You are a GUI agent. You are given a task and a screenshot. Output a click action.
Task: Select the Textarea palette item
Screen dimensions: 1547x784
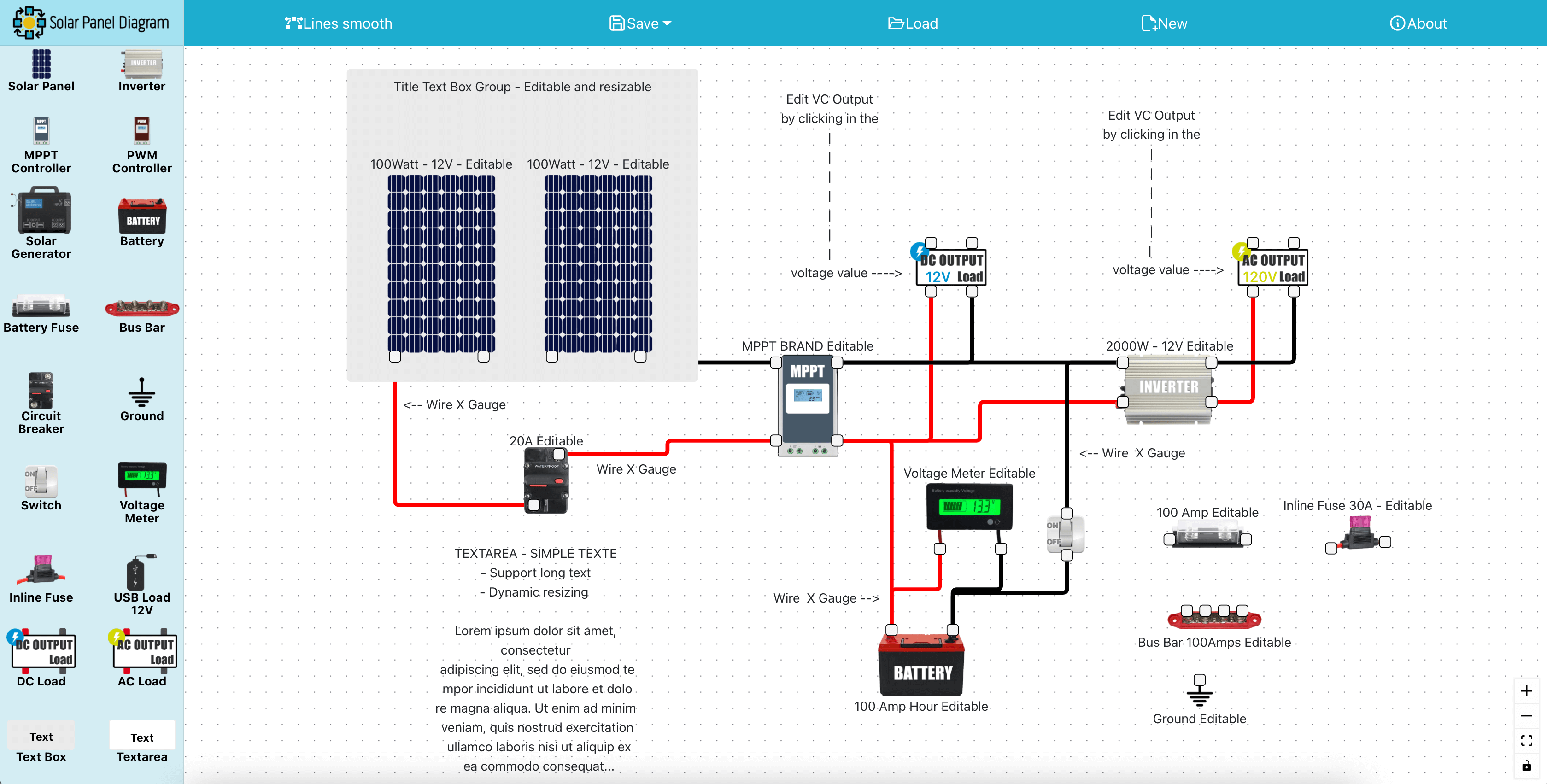coord(142,736)
